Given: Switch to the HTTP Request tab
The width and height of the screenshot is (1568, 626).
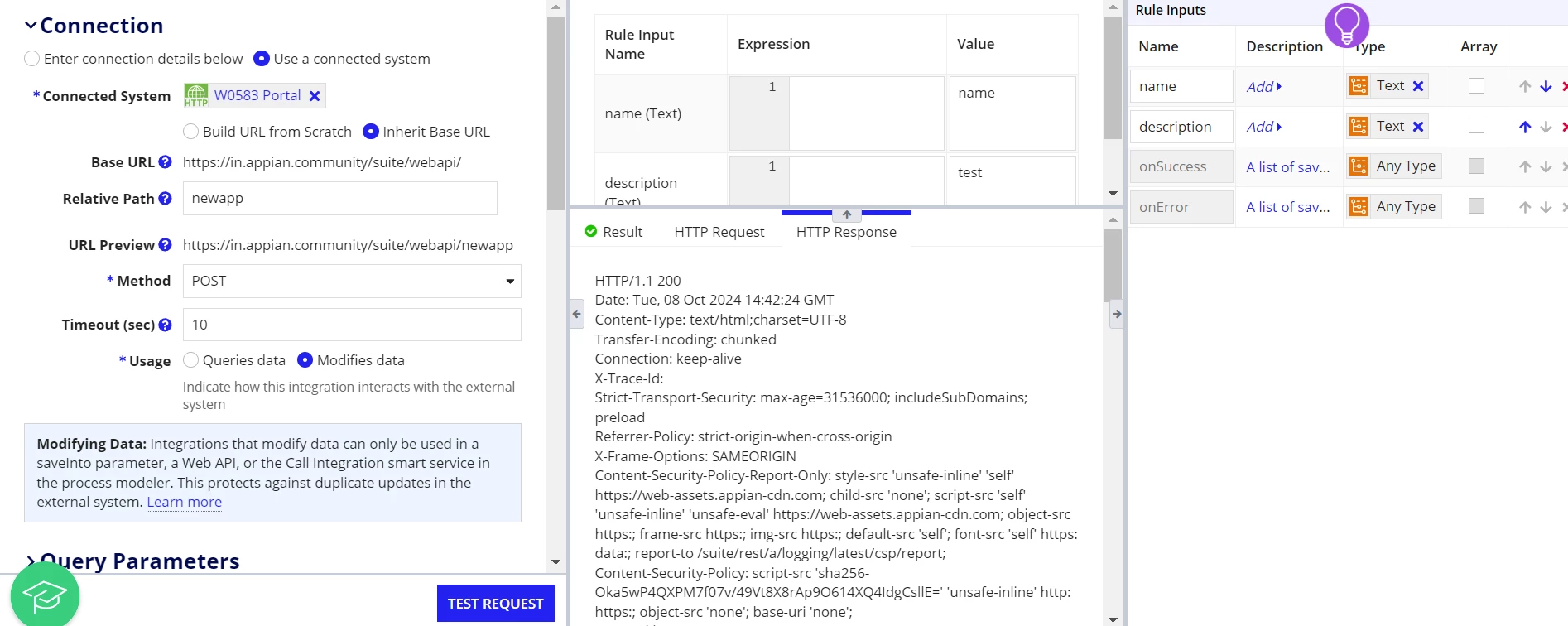Looking at the screenshot, I should (719, 232).
